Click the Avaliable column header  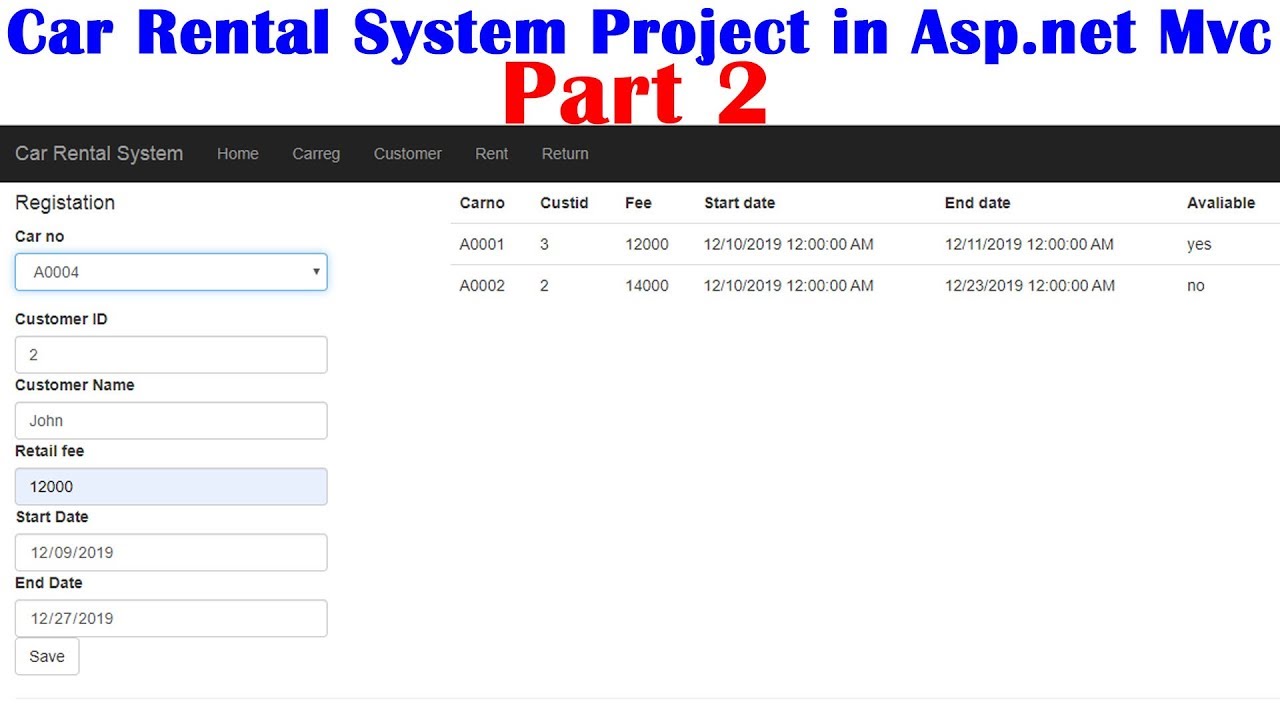pos(1220,203)
